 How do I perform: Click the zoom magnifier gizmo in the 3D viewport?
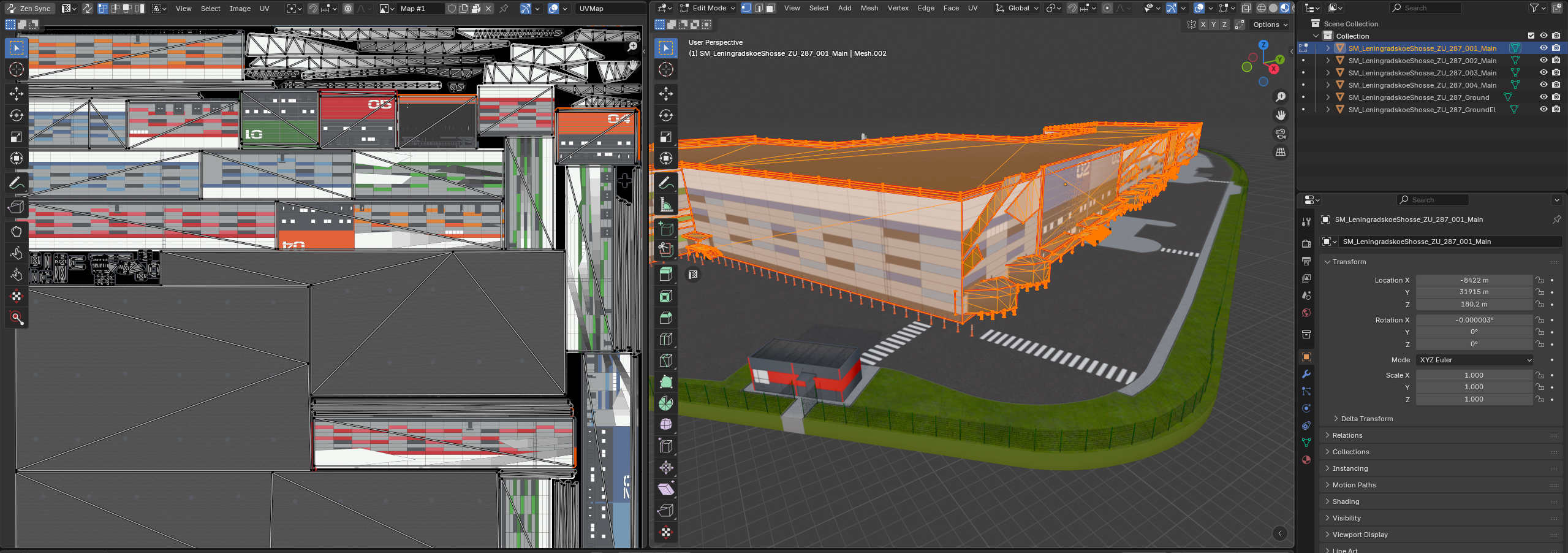click(x=1281, y=97)
